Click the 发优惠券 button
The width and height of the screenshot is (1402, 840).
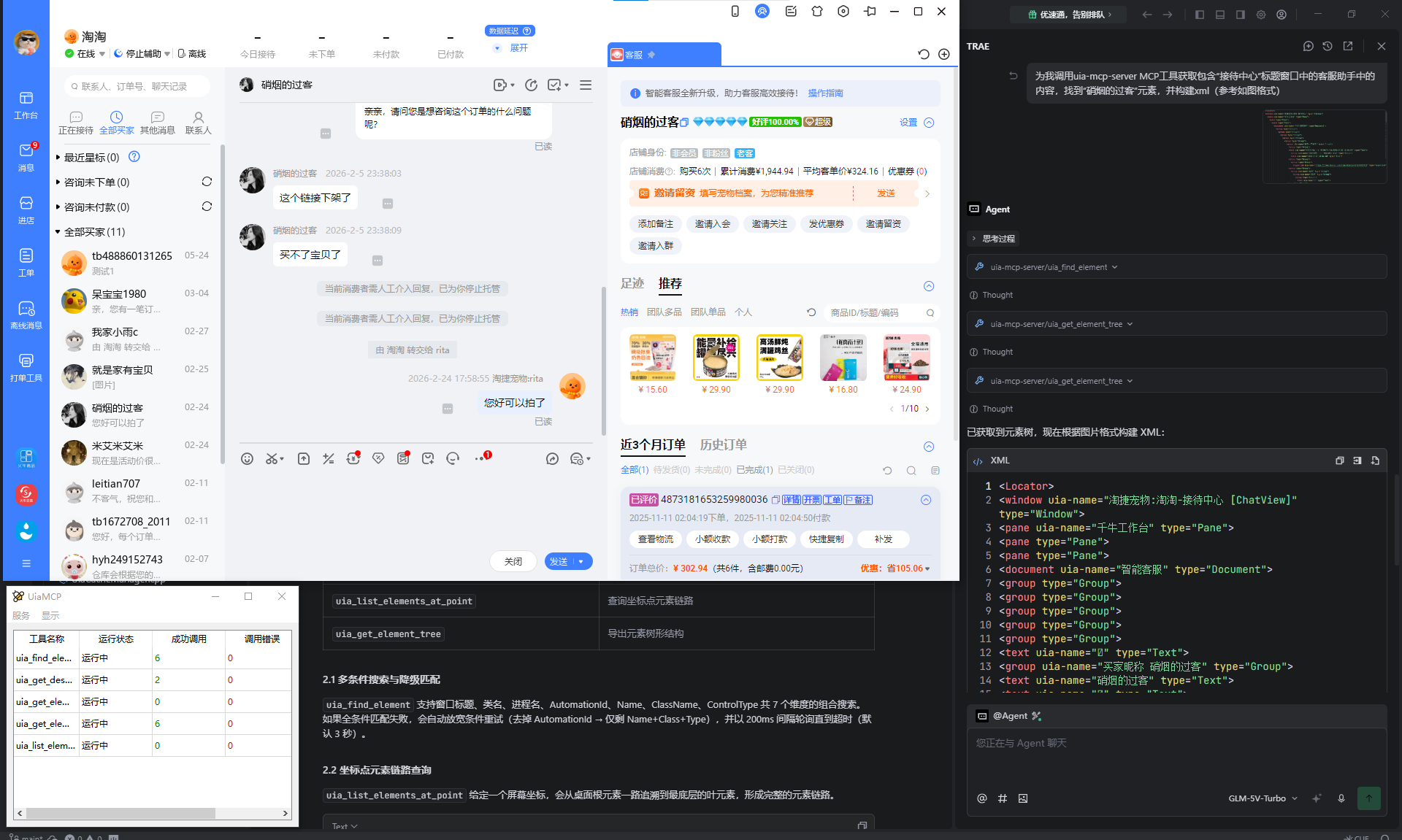827,224
